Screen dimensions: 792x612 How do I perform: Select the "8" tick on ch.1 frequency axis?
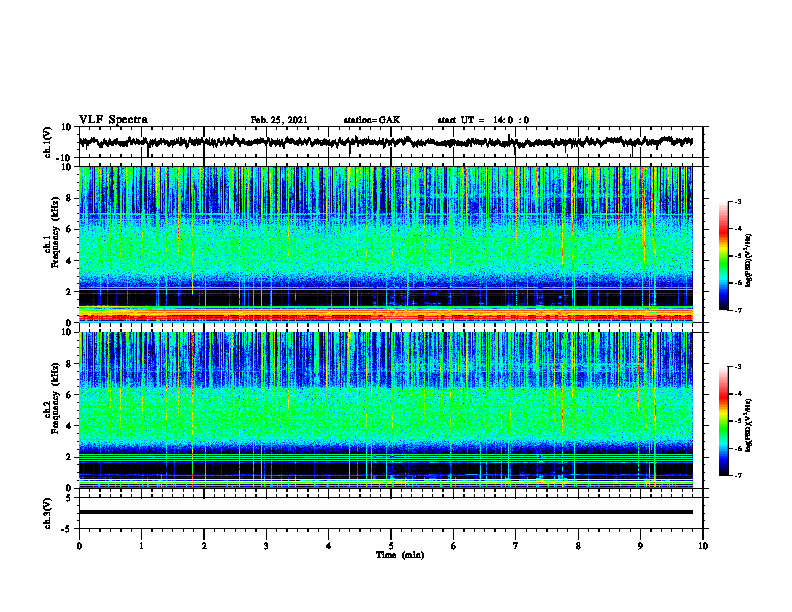(x=69, y=198)
